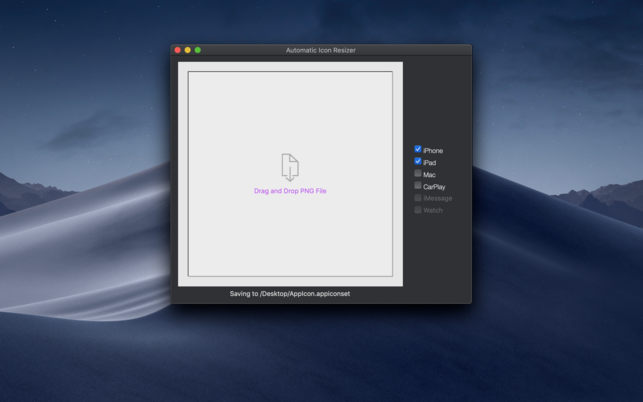The image size is (643, 402).
Task: Click the file drop icon in the center
Action: (290, 167)
